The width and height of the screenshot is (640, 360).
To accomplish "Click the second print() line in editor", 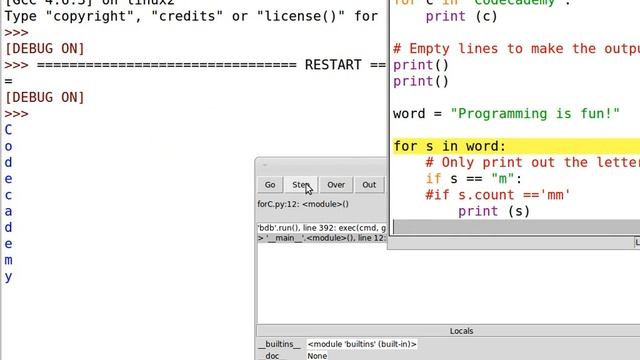I will [421, 81].
